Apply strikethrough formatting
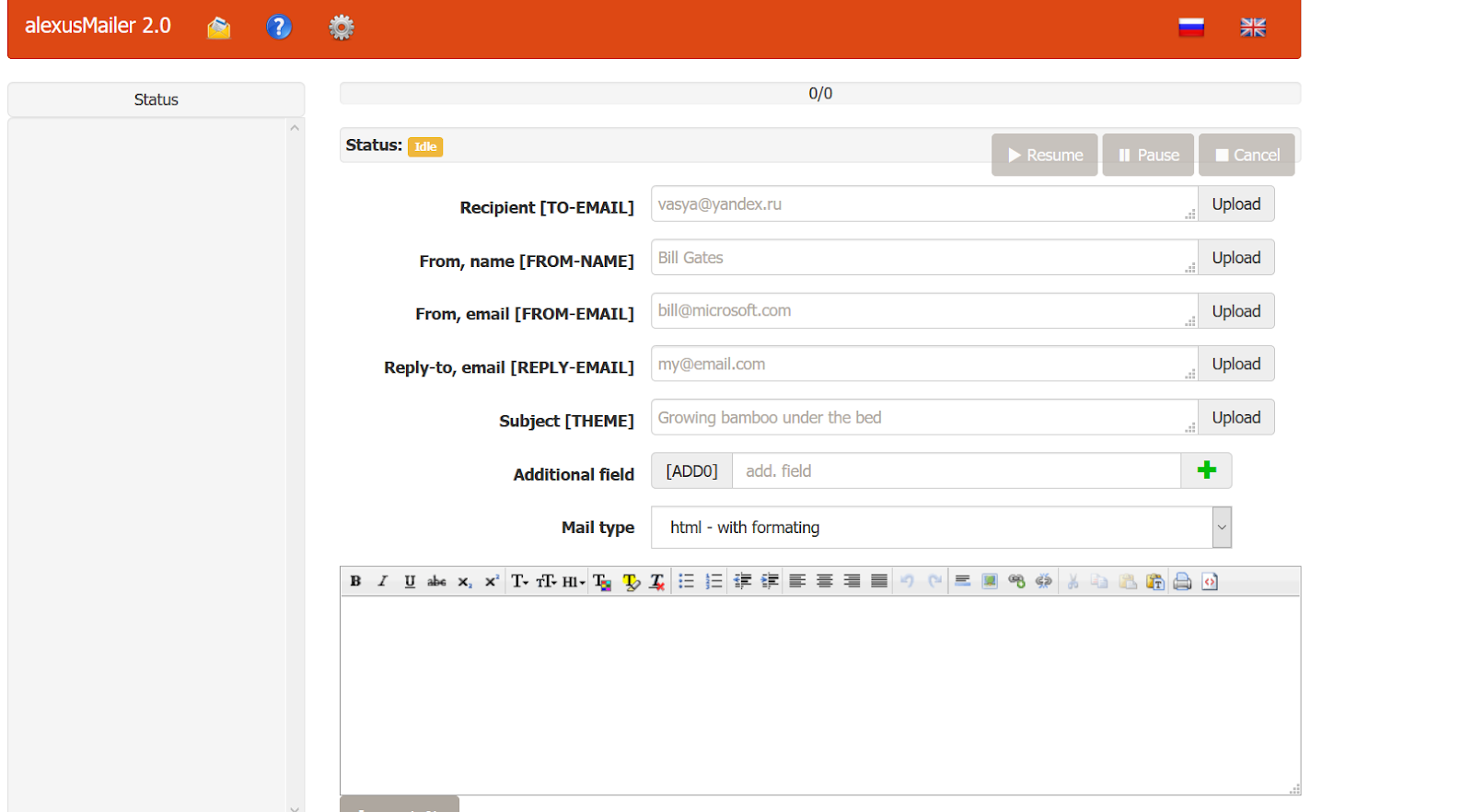Viewport: 1473px width, 812px height. click(436, 581)
